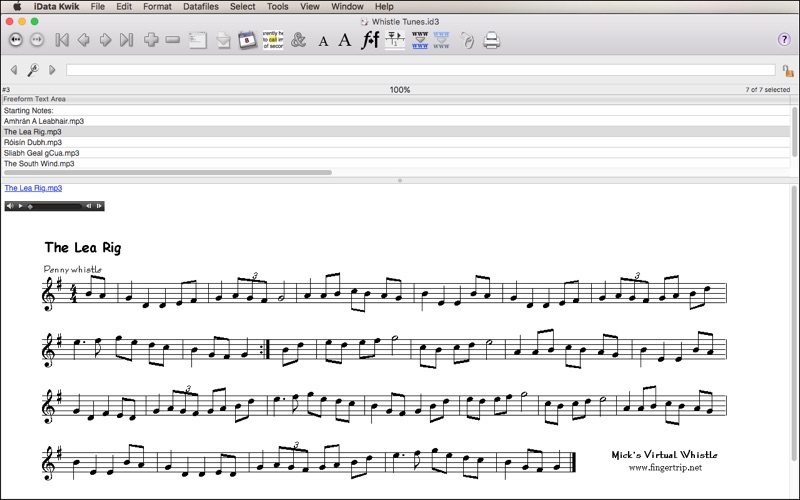This screenshot has width=800, height=500.
Task: Click the highlight text toolbar icon
Action: click(273, 40)
